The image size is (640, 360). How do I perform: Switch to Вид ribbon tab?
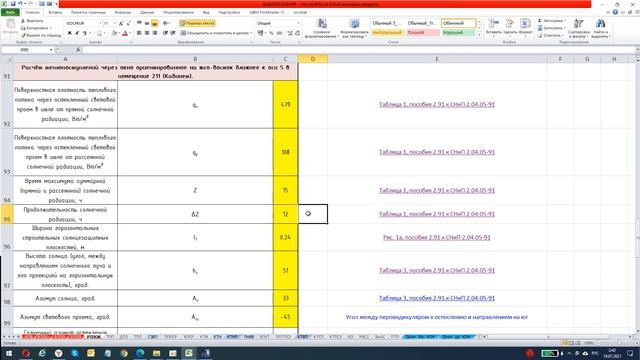click(206, 12)
